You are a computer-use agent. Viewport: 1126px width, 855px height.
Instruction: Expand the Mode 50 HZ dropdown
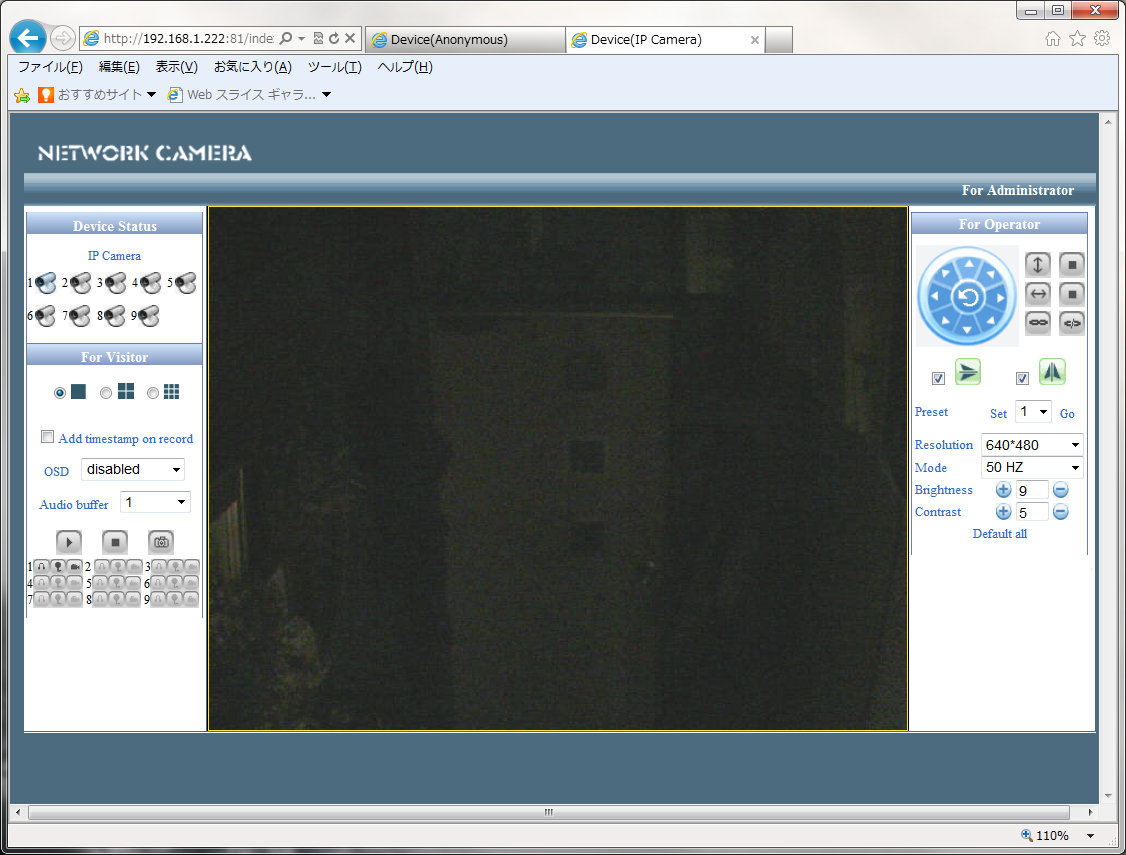pos(1032,467)
